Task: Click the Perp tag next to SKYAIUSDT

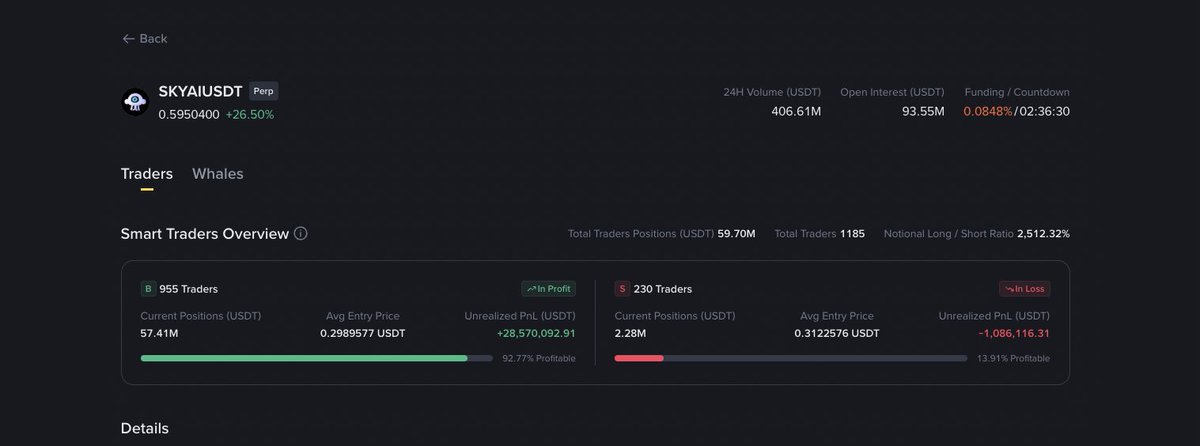Action: pos(264,91)
